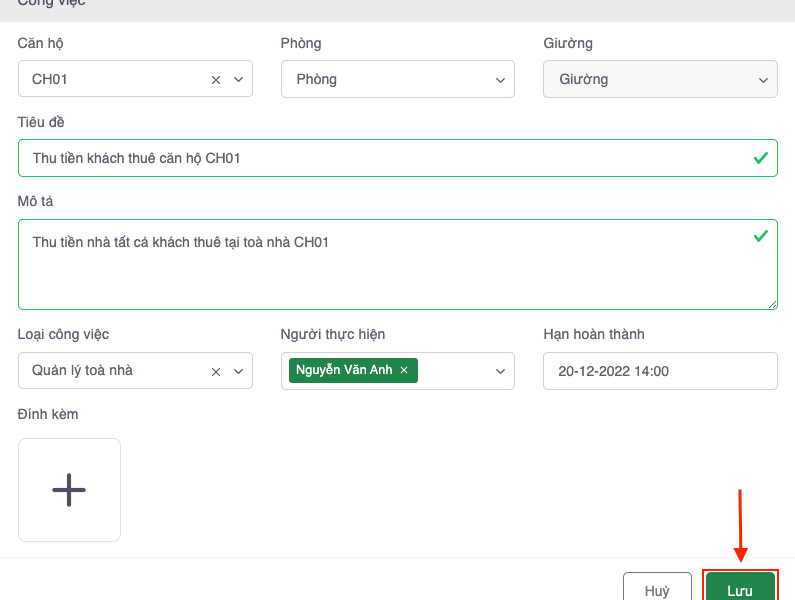
Task: Click the Quản lý toà nhà selected value
Action: (82, 371)
